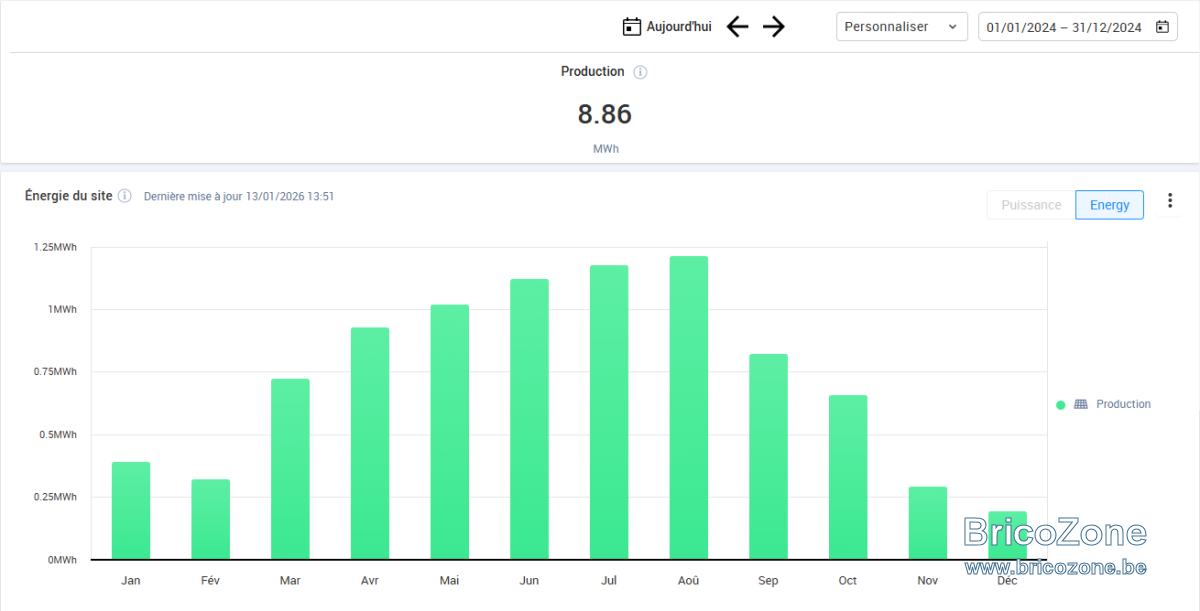This screenshot has height=611, width=1200.
Task: Open the date range calendar icon
Action: coord(1162,27)
